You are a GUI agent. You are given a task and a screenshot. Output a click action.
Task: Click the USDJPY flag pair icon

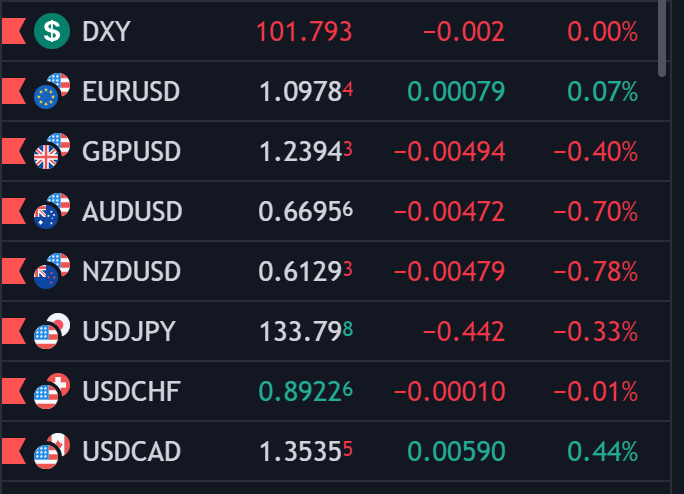click(x=51, y=331)
